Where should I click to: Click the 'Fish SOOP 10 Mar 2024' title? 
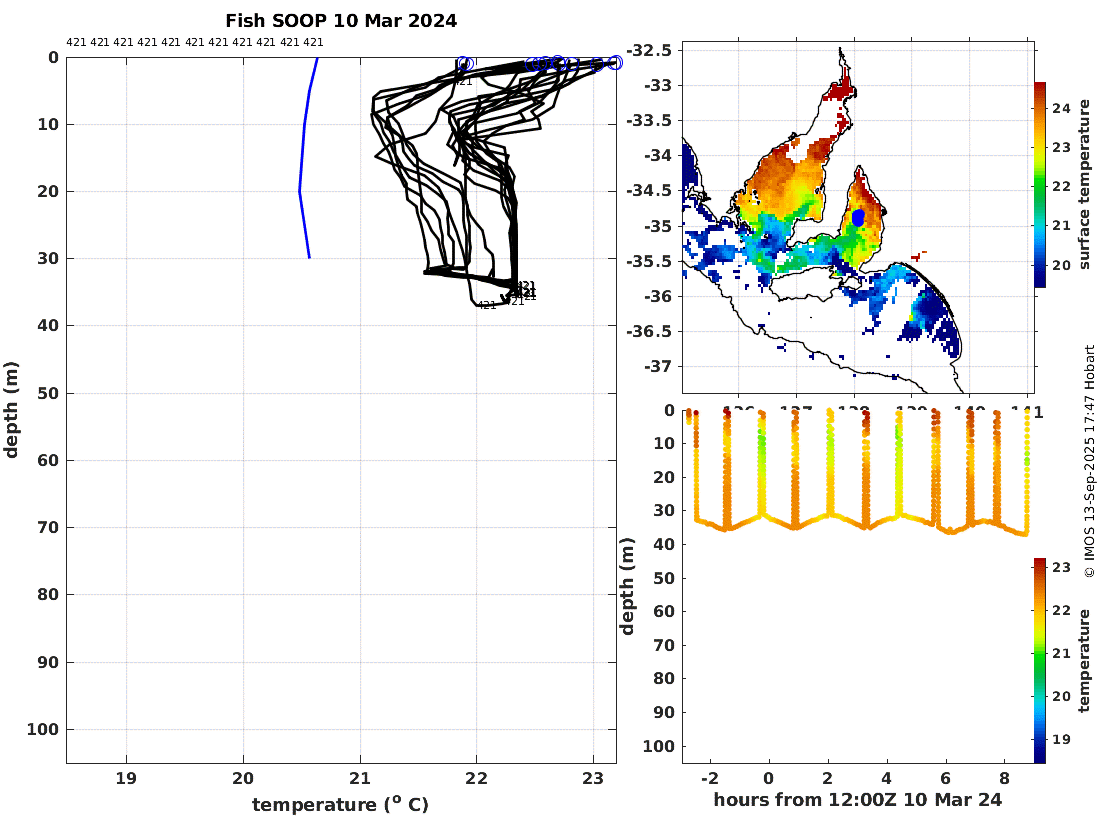(x=341, y=21)
